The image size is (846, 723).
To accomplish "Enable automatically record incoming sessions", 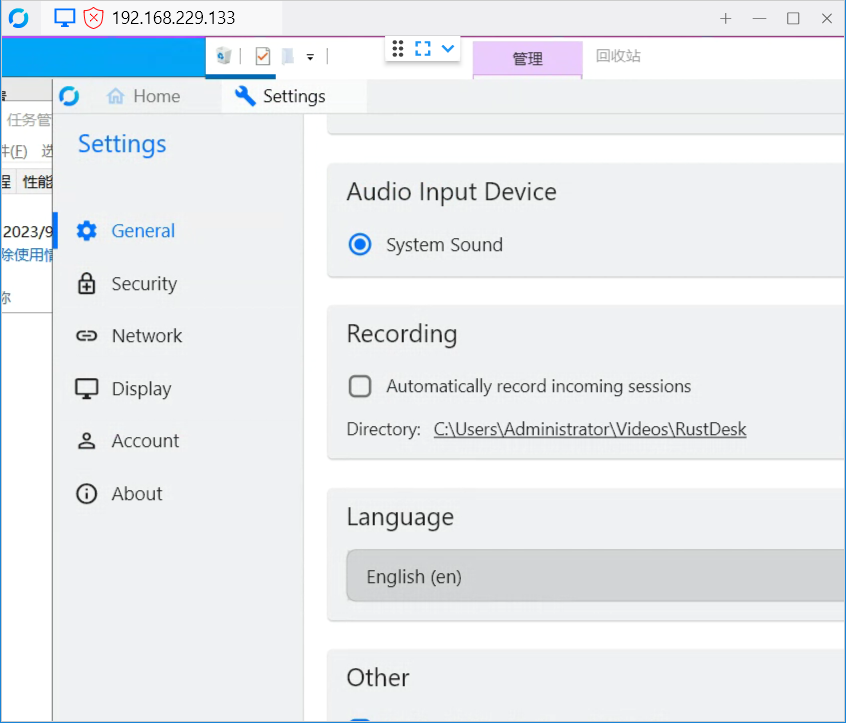I will (360, 386).
